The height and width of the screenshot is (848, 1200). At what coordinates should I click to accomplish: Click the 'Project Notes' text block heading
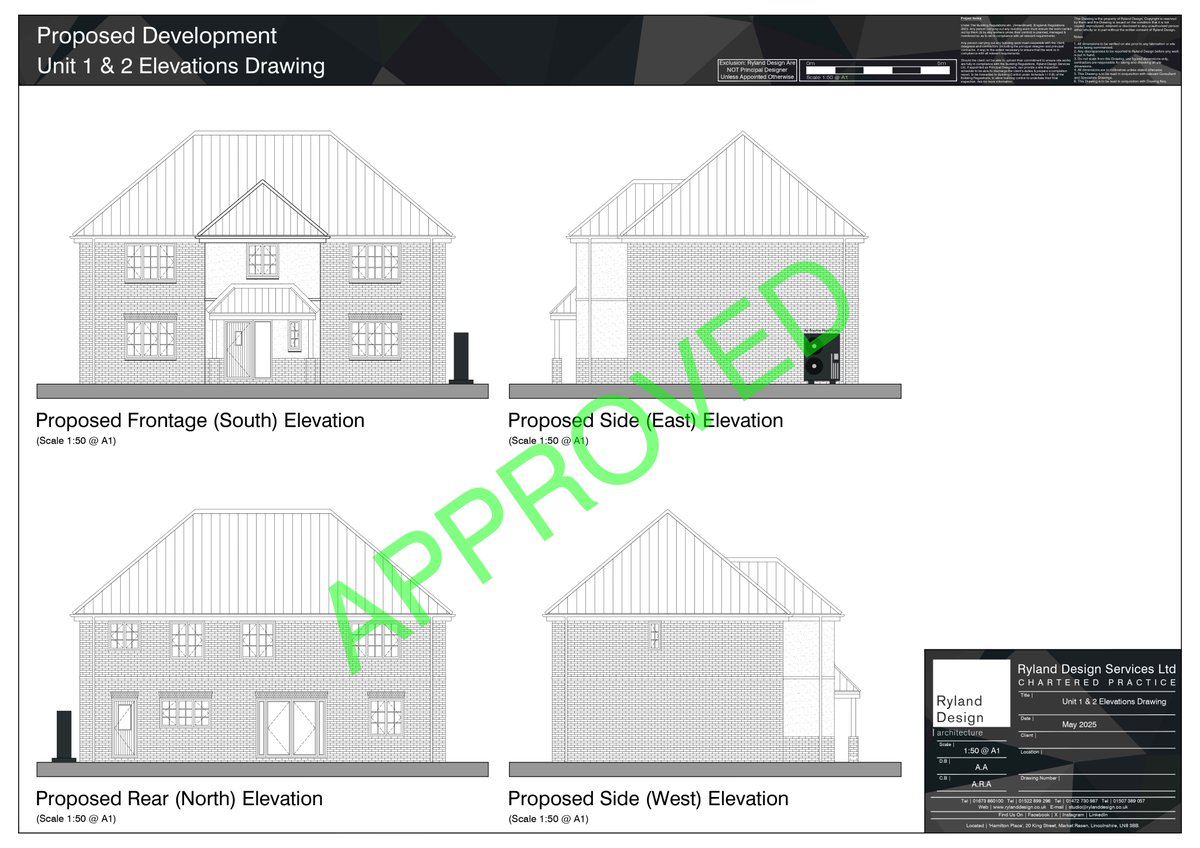pos(973,18)
